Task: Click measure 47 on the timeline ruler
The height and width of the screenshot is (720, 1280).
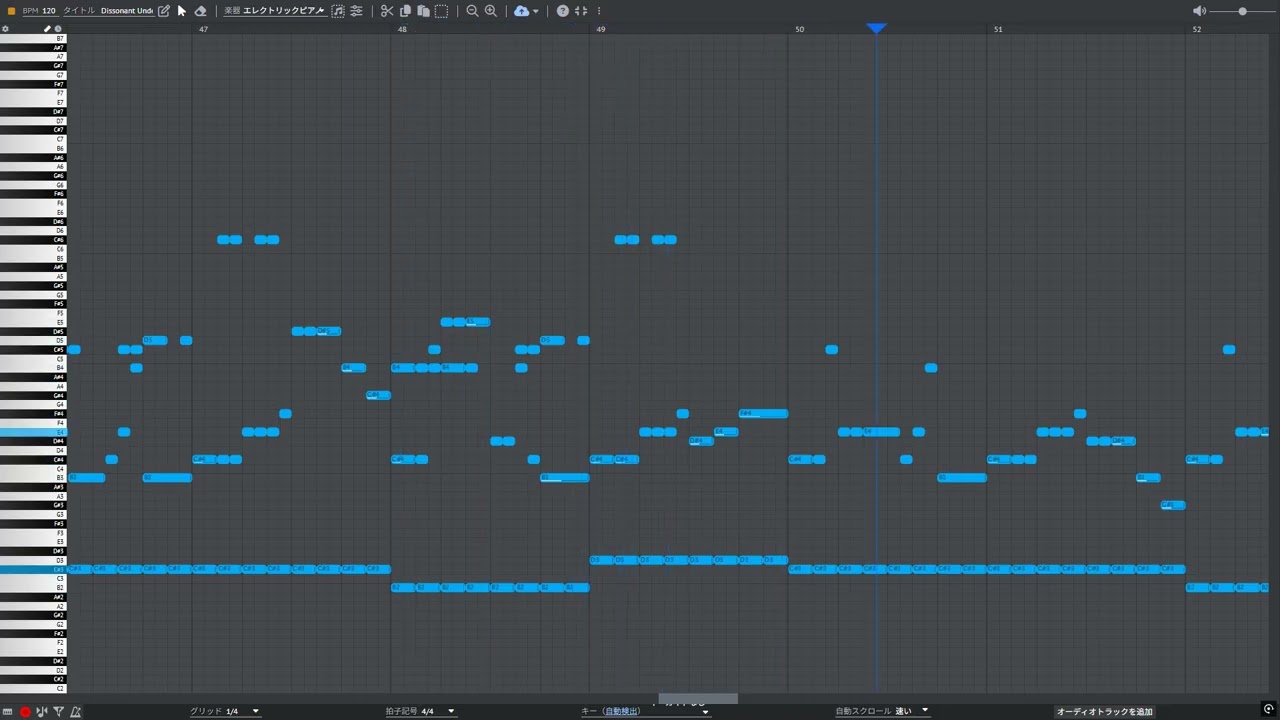Action: point(203,29)
